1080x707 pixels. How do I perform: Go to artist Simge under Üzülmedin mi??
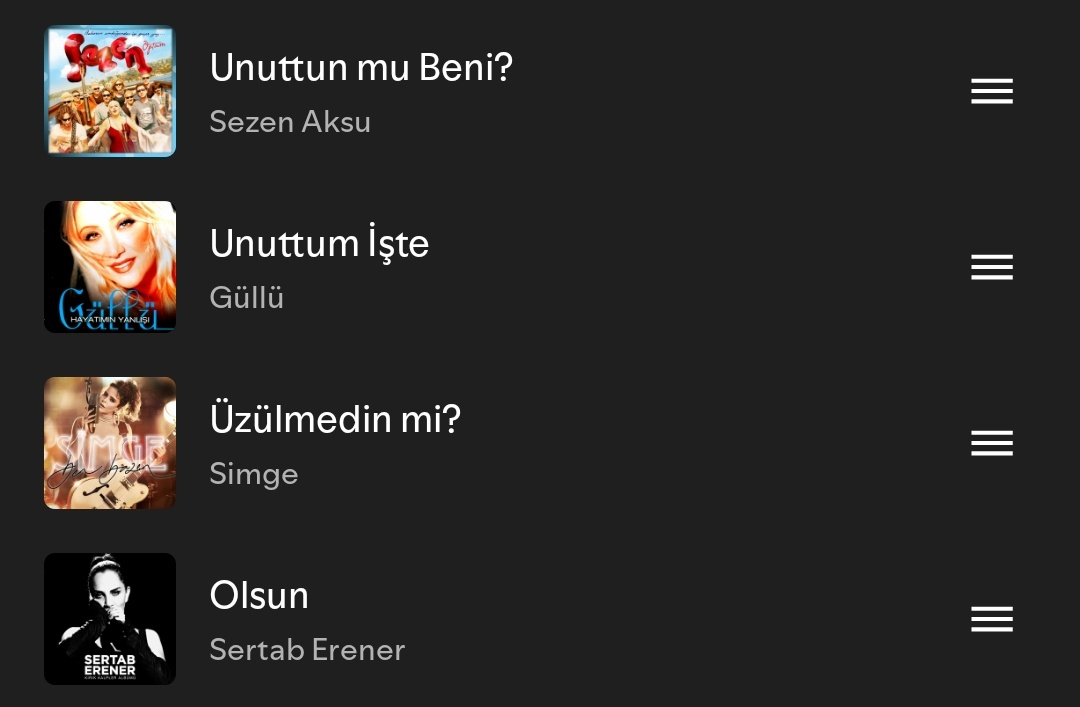pyautogui.click(x=254, y=474)
